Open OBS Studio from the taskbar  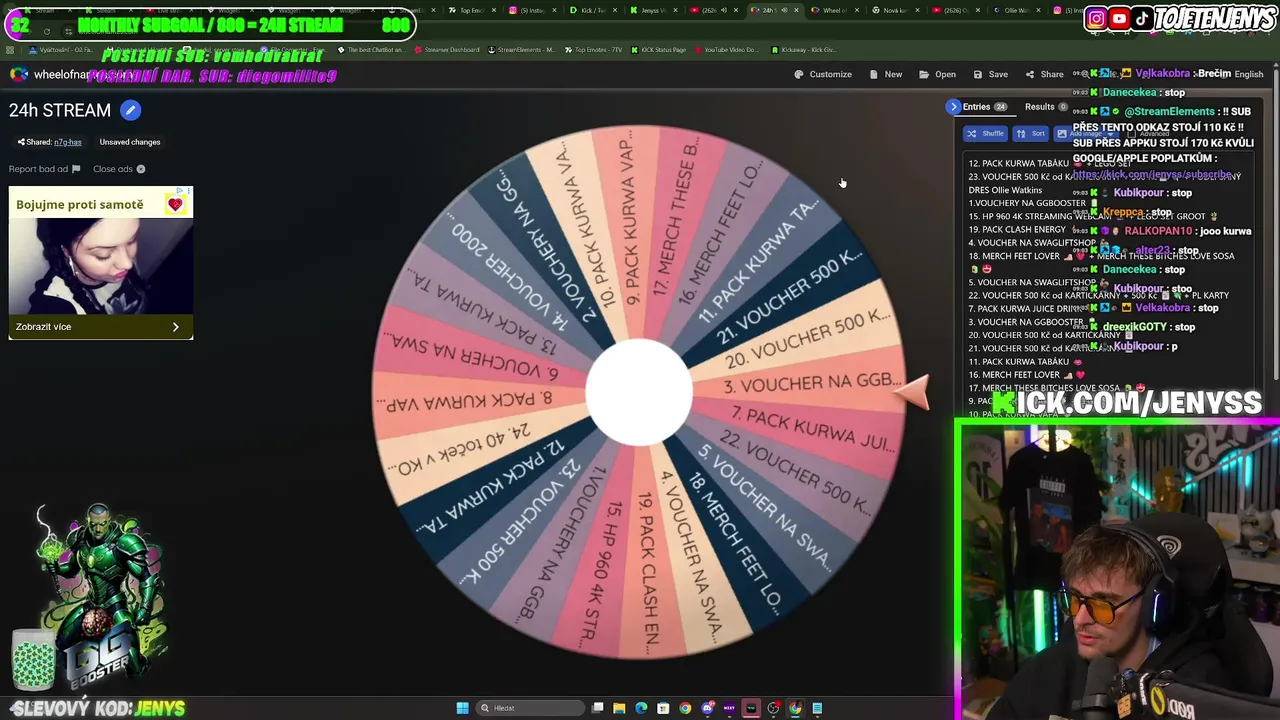pos(773,708)
